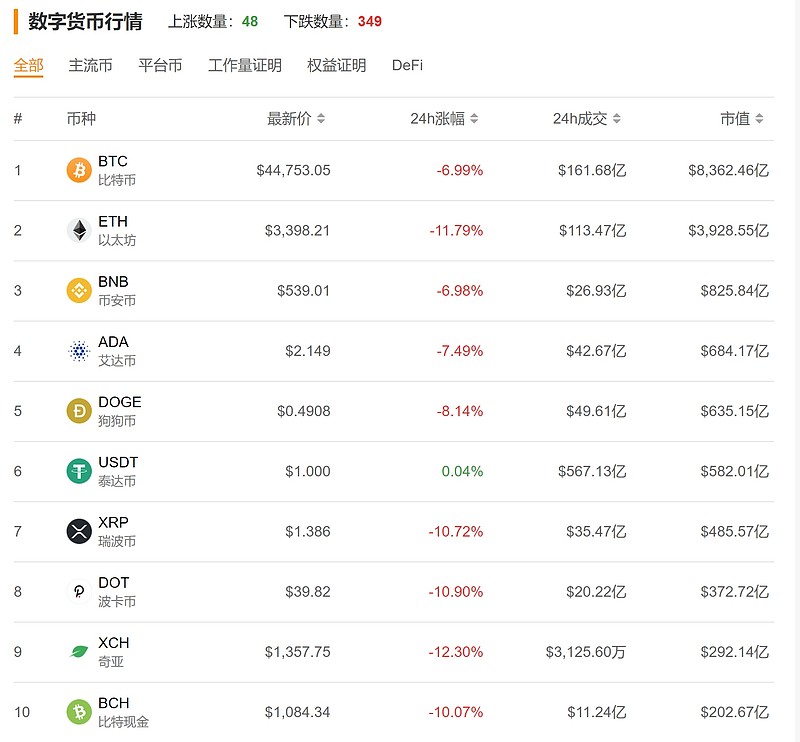The image size is (800, 742).
Task: Click the Tether USDT coin icon
Action: point(79,471)
